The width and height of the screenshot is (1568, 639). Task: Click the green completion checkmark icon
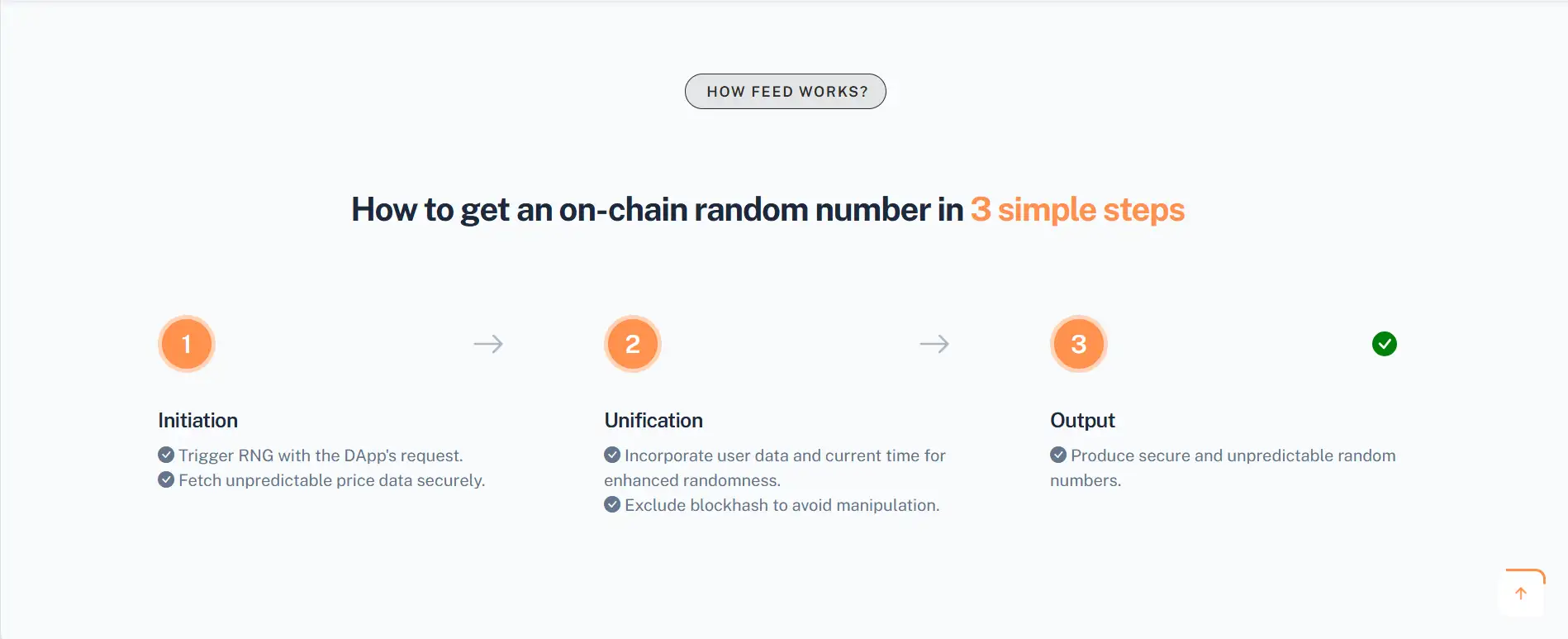coord(1385,344)
